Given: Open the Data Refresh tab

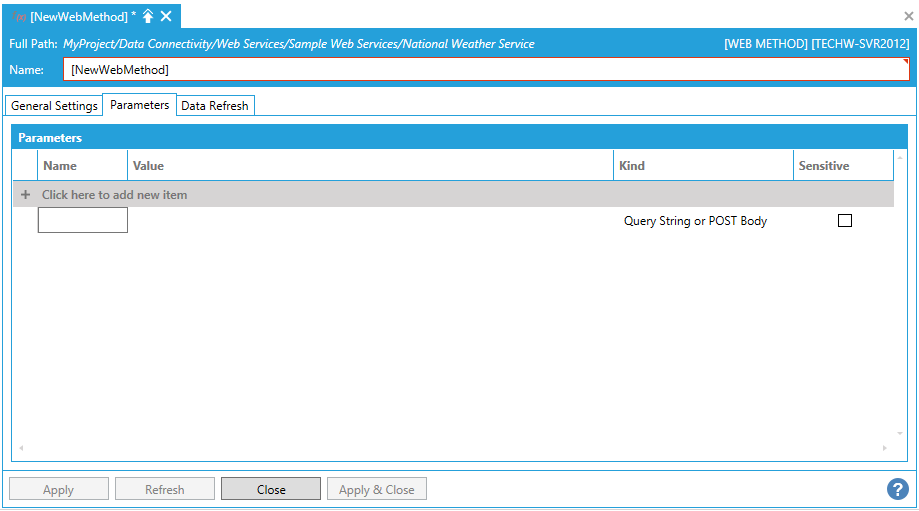Looking at the screenshot, I should tap(215, 106).
